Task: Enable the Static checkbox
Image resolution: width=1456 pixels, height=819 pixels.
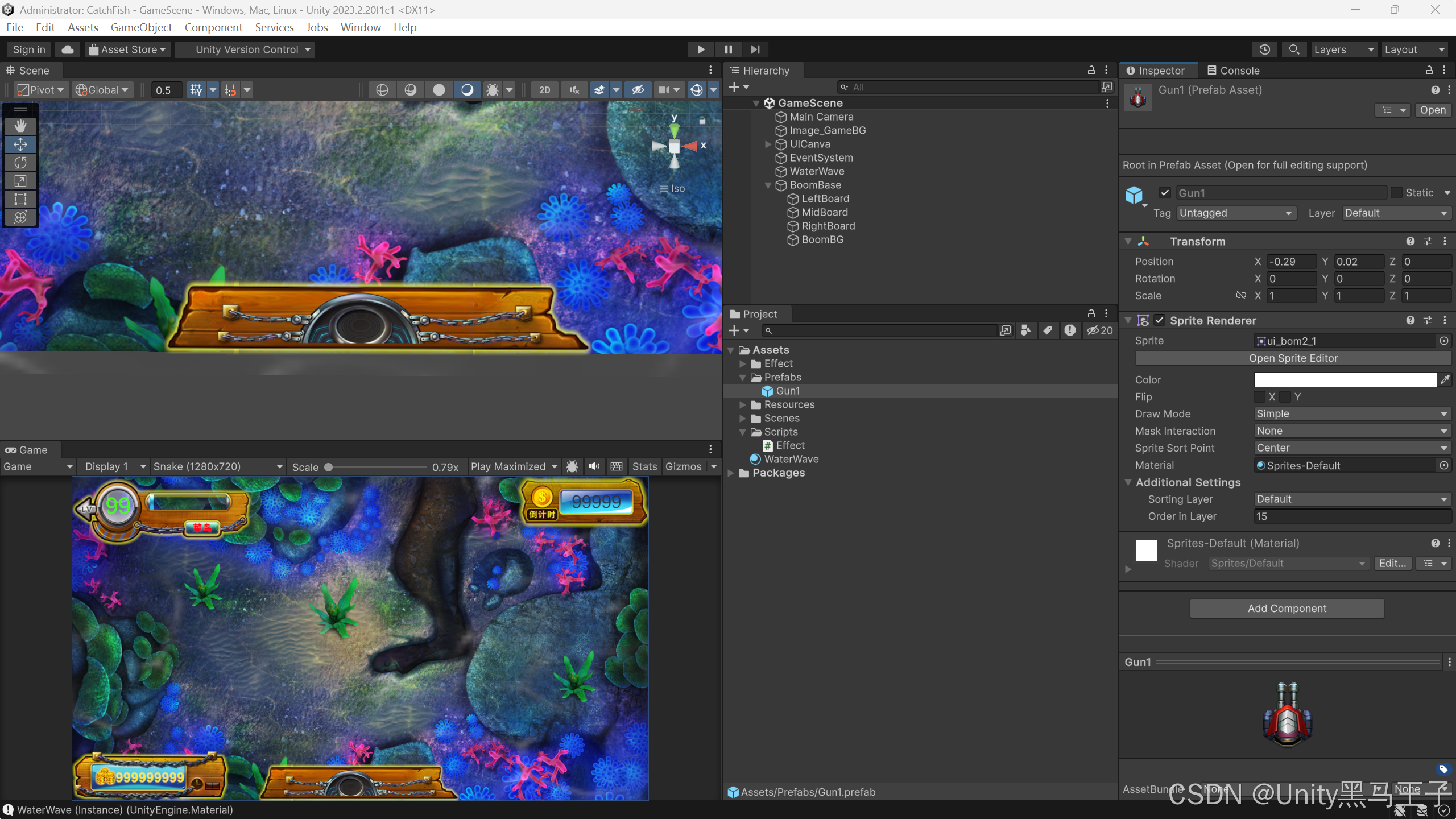Action: click(1396, 193)
